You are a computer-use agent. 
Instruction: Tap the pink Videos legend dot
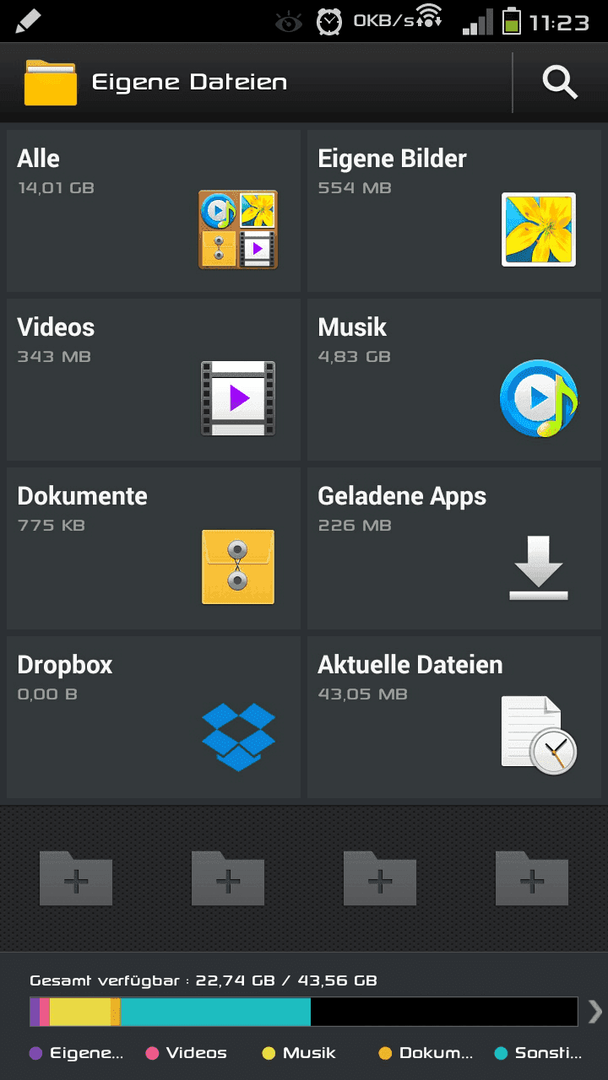click(x=152, y=1053)
